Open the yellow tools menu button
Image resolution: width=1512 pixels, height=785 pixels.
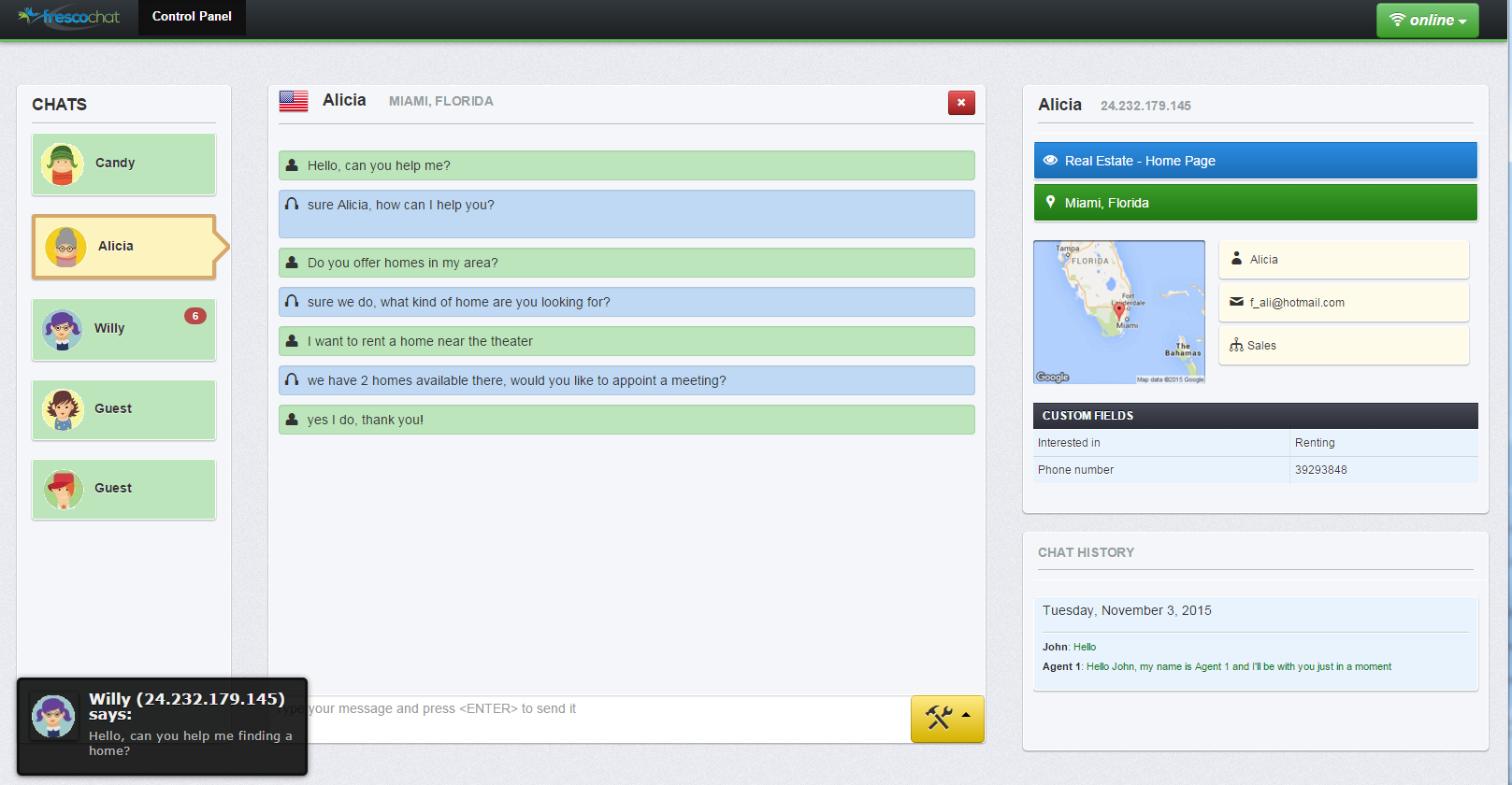tap(947, 719)
